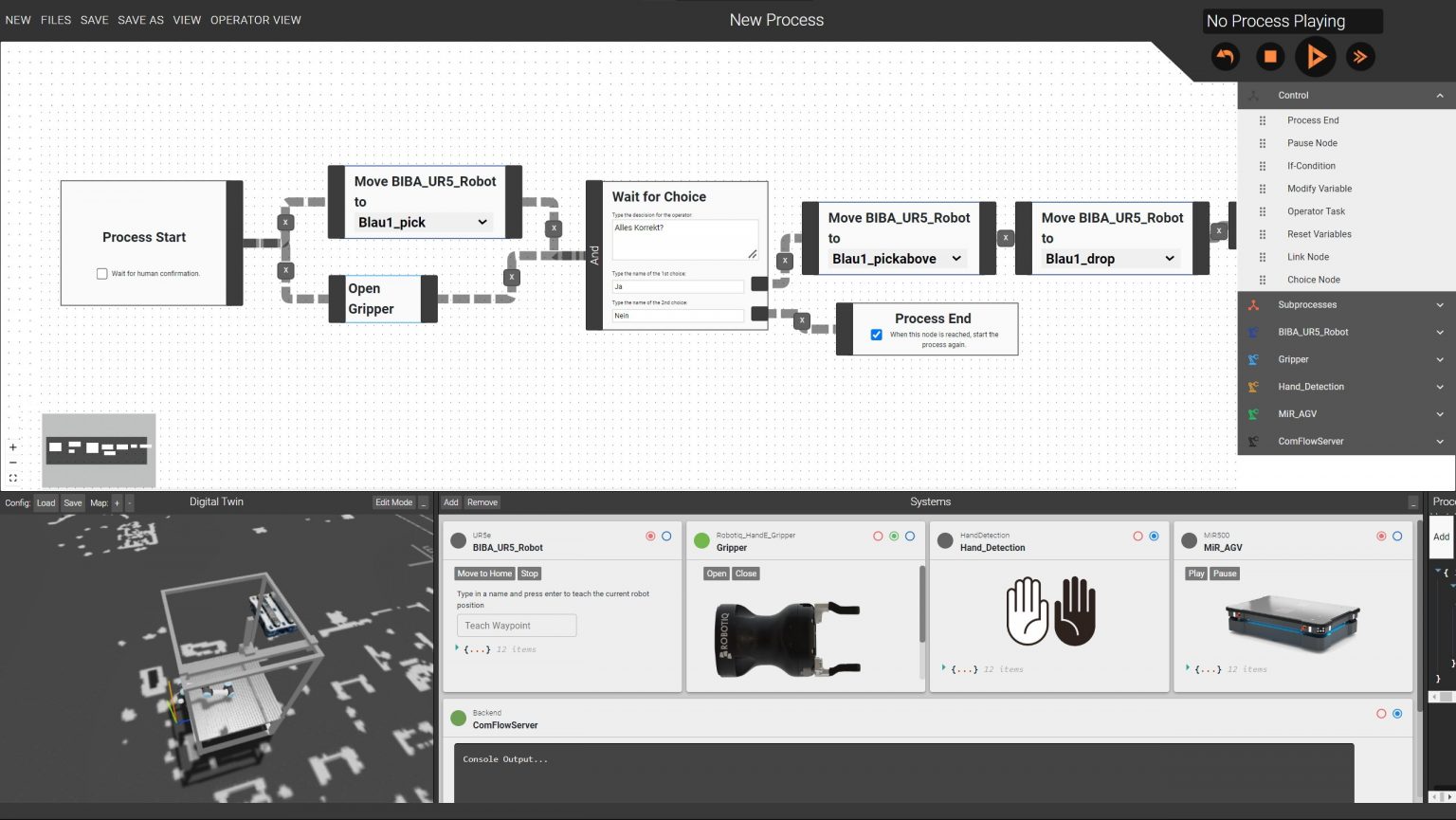Click the process overview minimap
This screenshot has width=1456, height=820.
(99, 450)
